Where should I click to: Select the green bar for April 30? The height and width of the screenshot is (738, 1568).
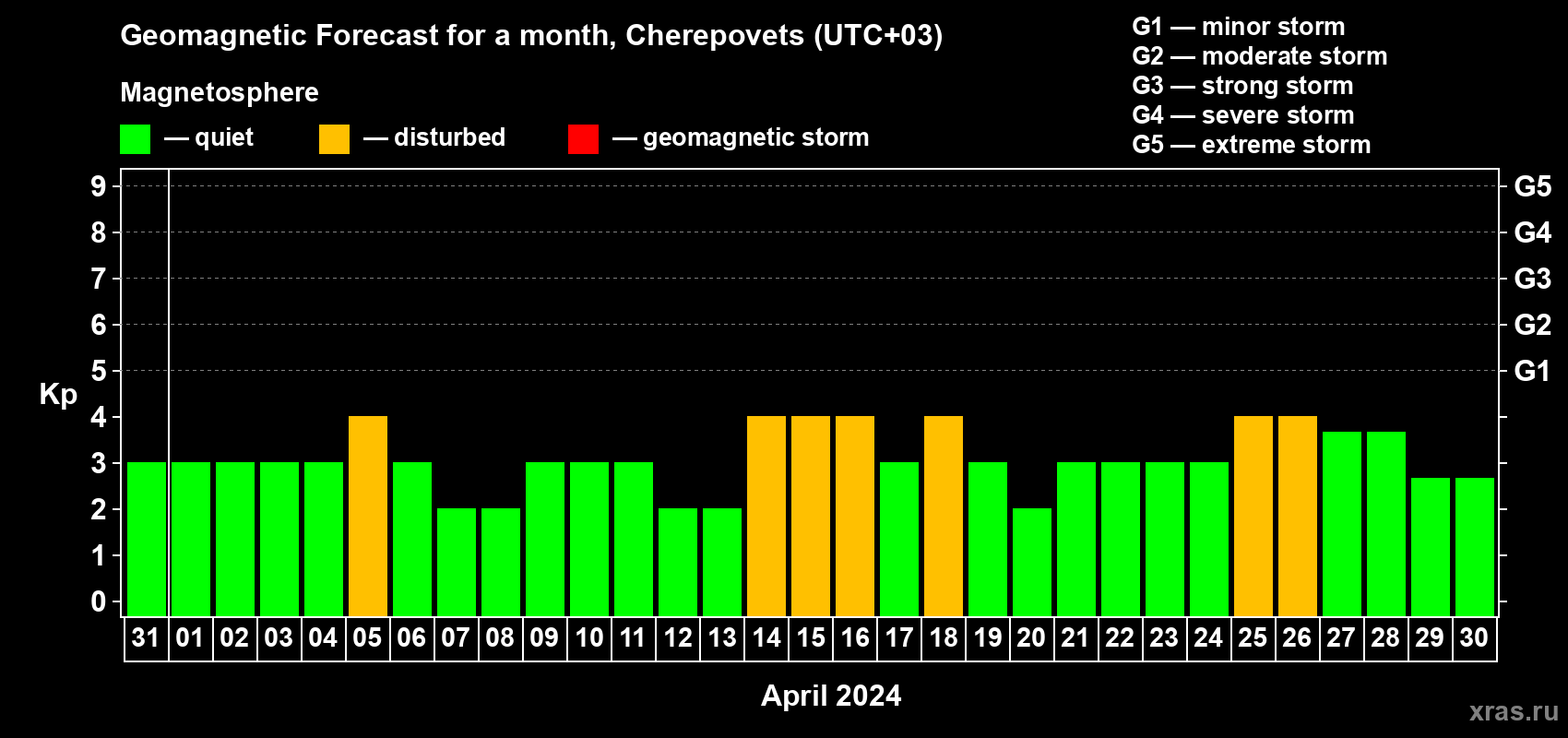click(x=1475, y=547)
